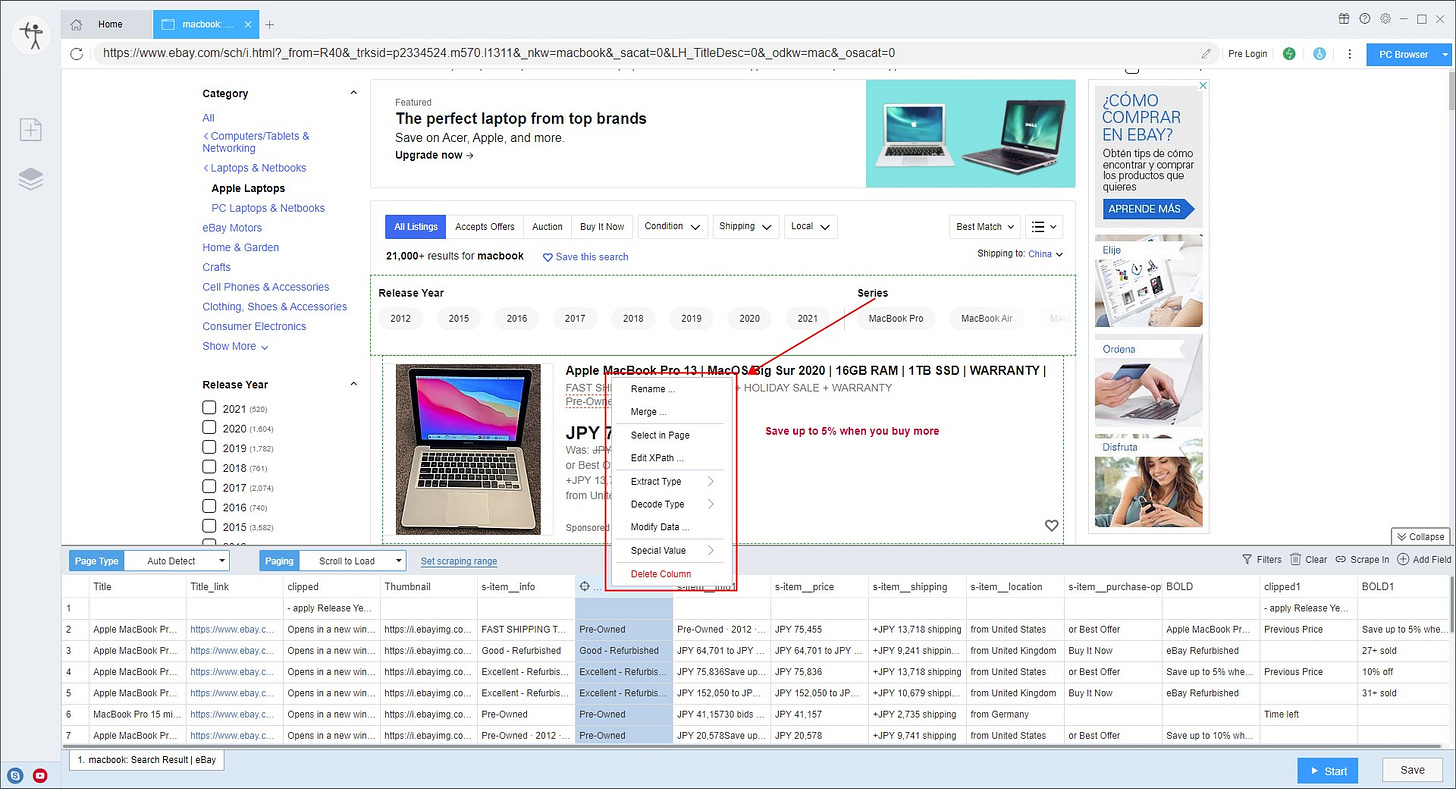Click the Save this search heart icon
The height and width of the screenshot is (789, 1456).
tap(547, 257)
